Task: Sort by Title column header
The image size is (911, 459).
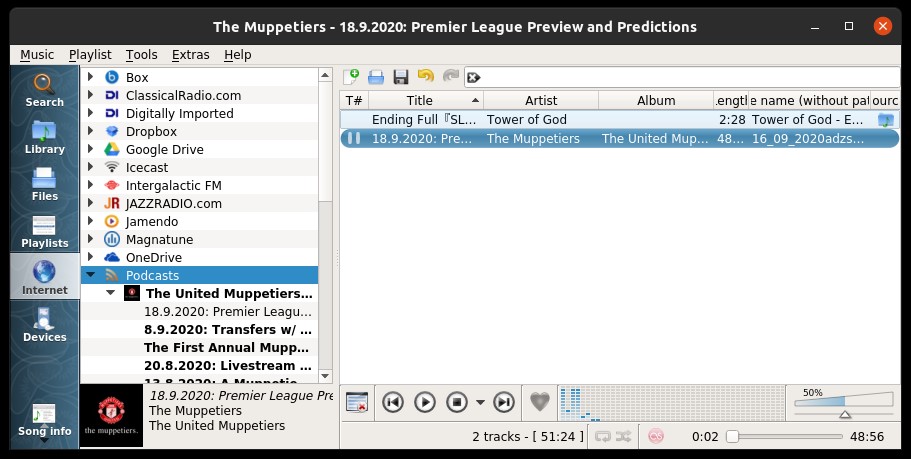Action: coord(426,101)
